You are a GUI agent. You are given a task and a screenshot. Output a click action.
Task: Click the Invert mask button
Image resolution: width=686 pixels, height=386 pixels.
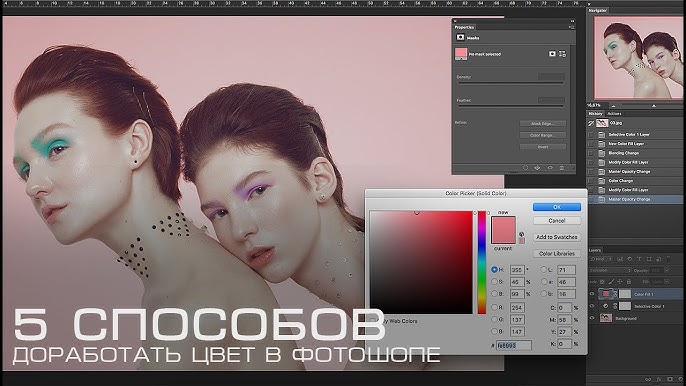pos(542,147)
